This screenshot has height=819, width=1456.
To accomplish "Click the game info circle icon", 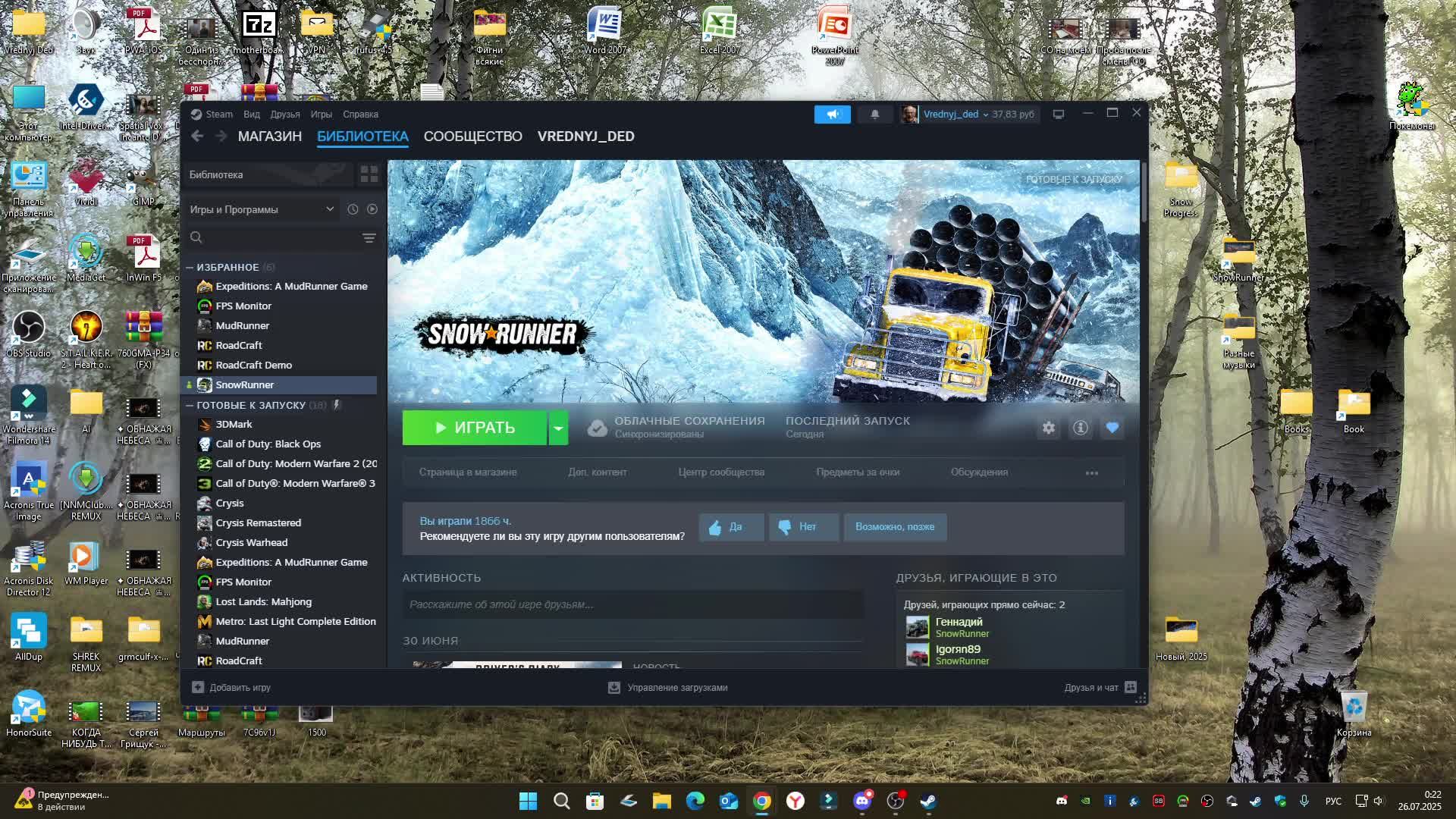I will tap(1080, 428).
